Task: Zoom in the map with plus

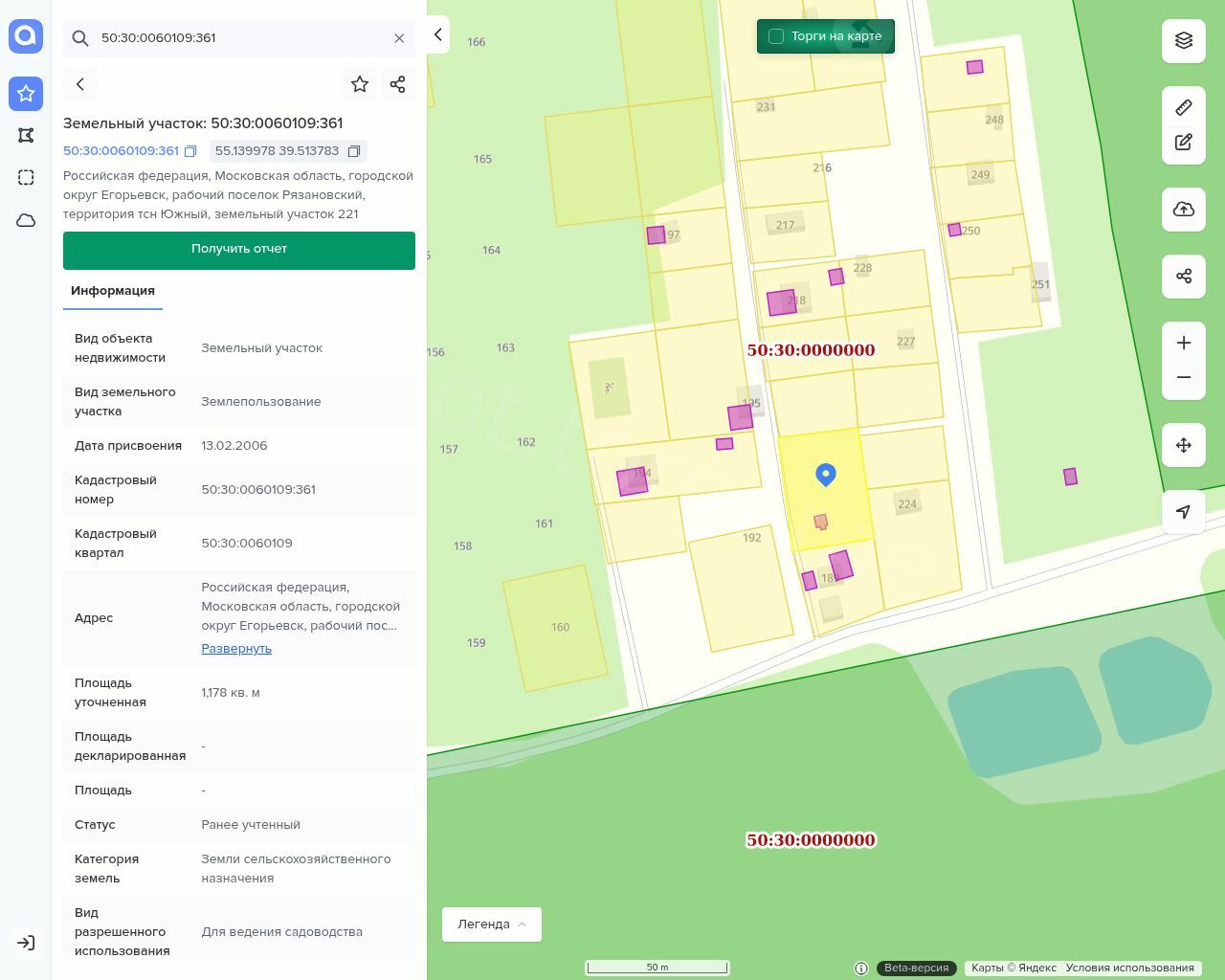Action: click(1183, 344)
